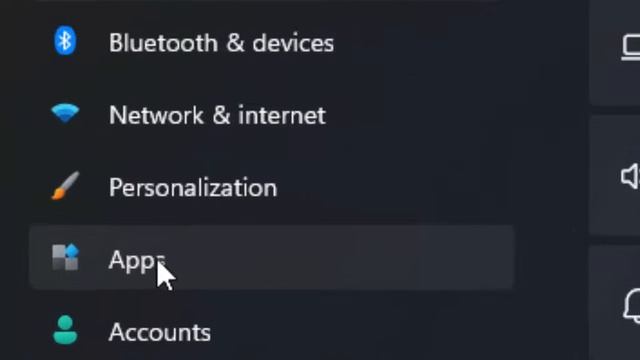
Task: Switch to the Accounts text label
Action: (x=160, y=332)
